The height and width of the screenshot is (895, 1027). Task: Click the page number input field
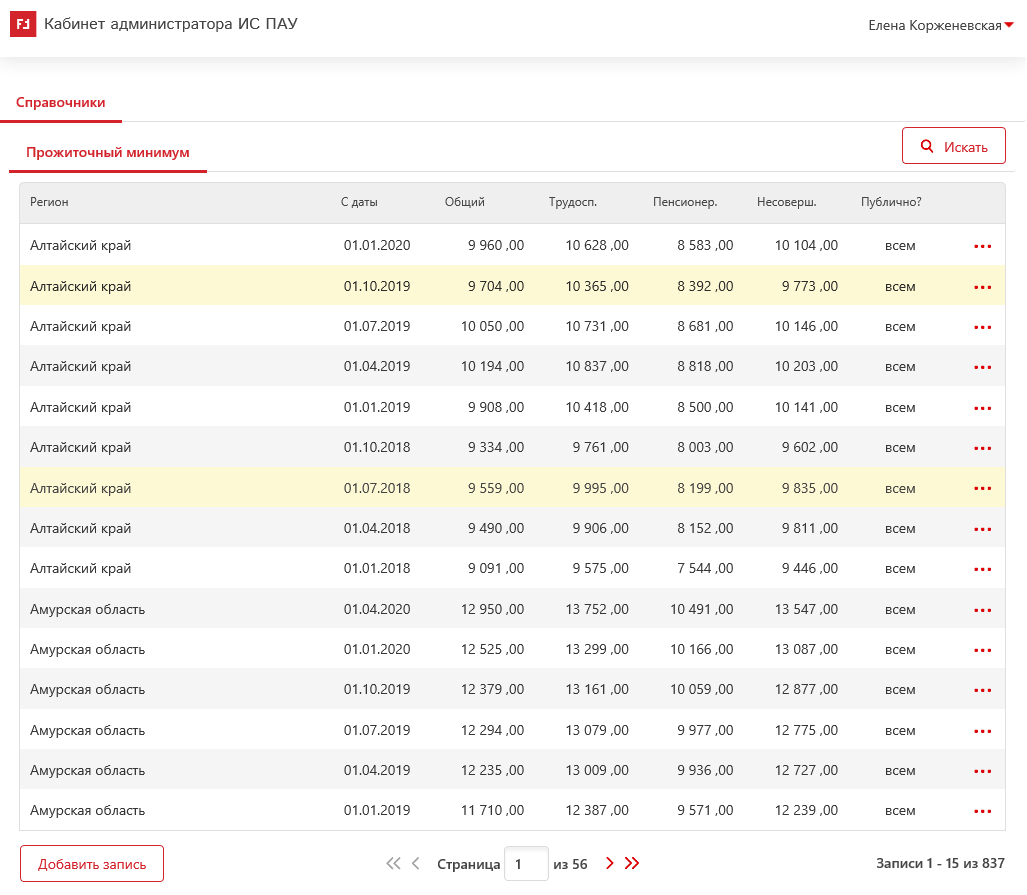[x=525, y=864]
